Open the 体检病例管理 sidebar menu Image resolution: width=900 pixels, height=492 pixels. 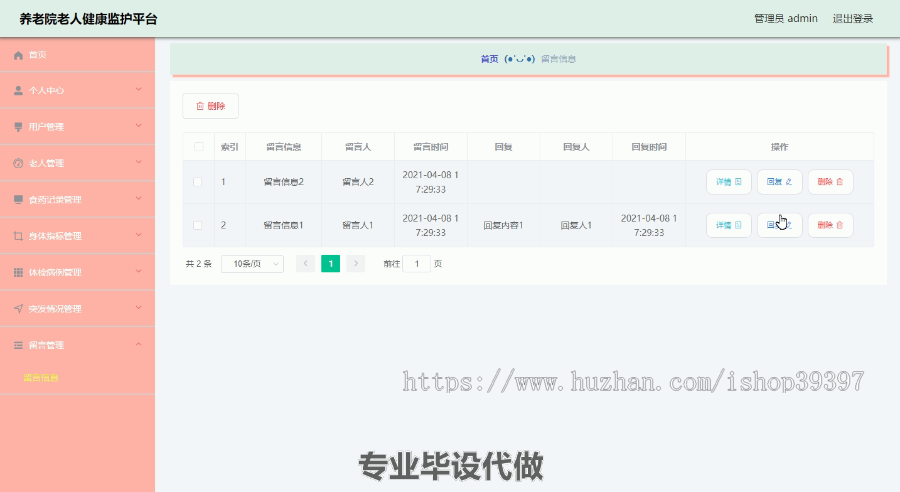tap(77, 272)
